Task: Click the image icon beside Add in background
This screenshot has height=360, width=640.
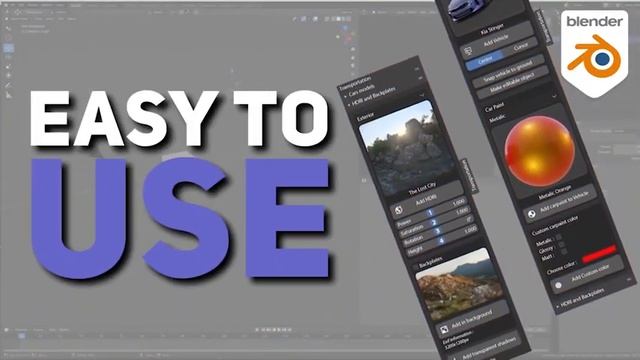Action: [x=444, y=329]
